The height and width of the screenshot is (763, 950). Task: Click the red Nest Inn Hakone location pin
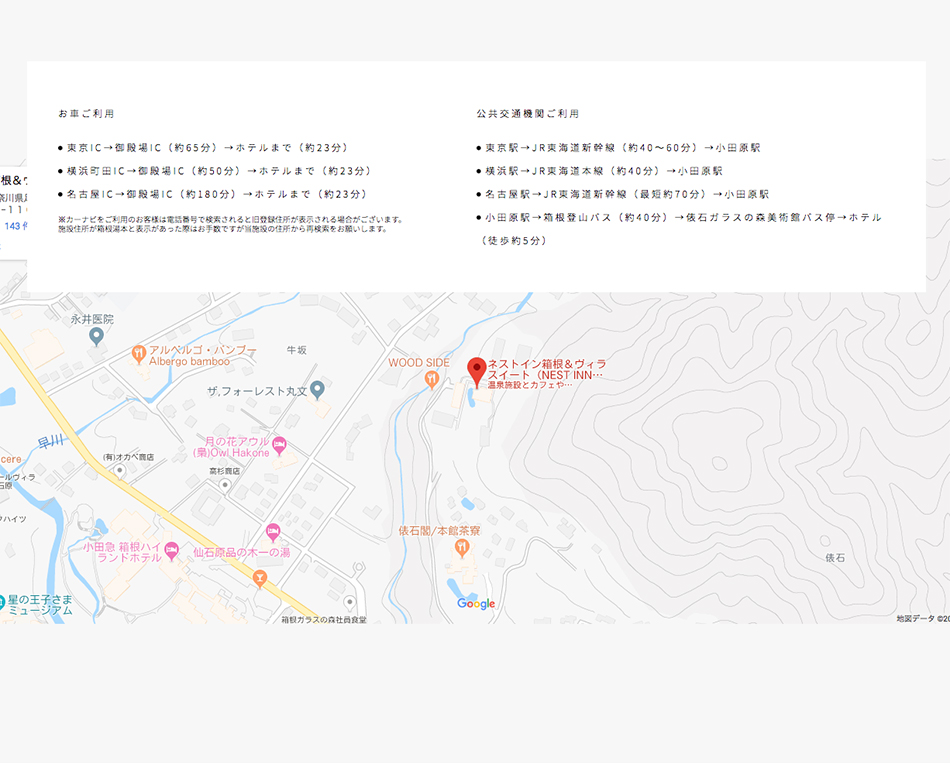[x=476, y=369]
